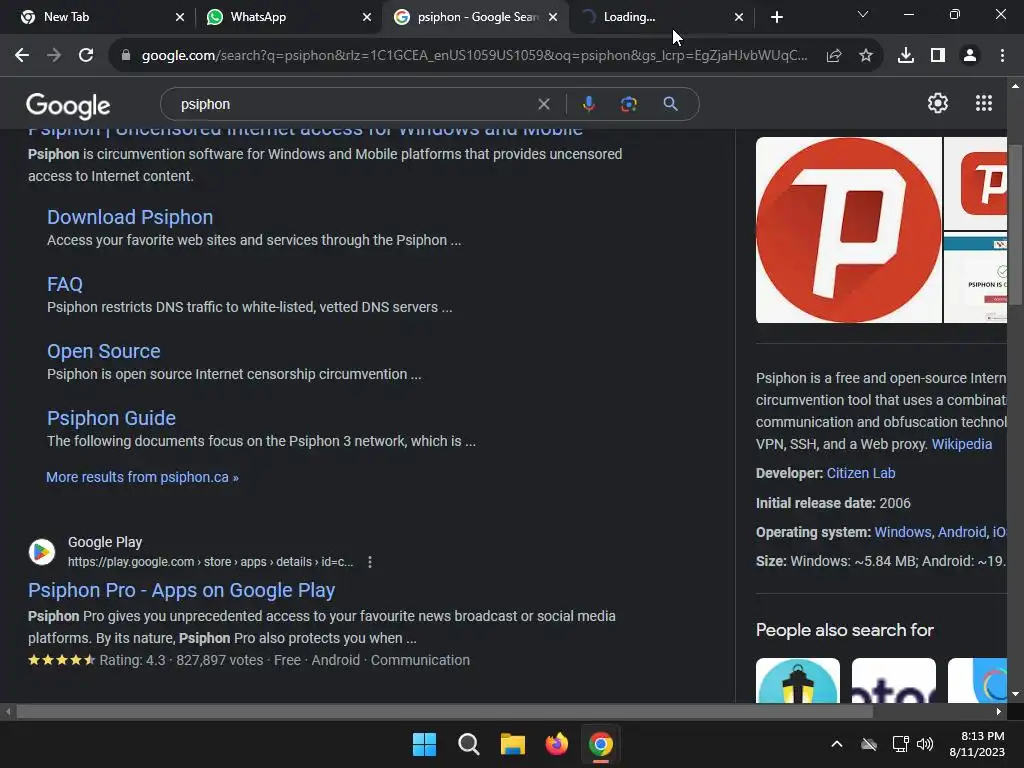The width and height of the screenshot is (1024, 768).
Task: Open the Wikipedia link in knowledge panel
Action: click(961, 444)
